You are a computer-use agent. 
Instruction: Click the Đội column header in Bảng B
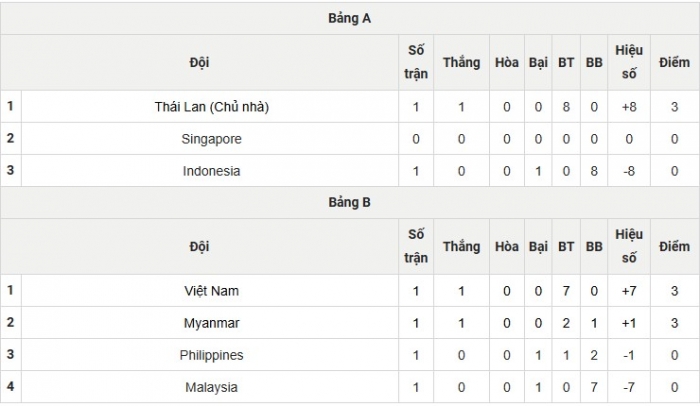(200, 246)
